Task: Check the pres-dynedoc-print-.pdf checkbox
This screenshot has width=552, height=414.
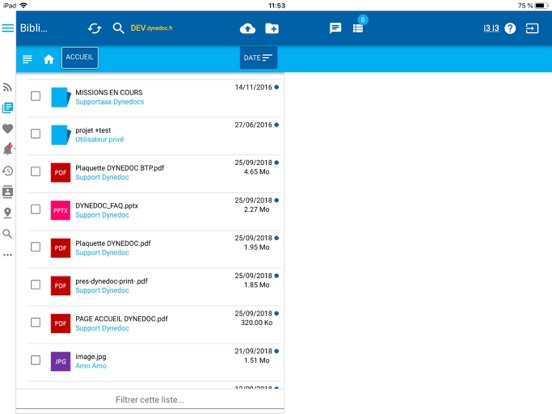Action: pyautogui.click(x=36, y=284)
